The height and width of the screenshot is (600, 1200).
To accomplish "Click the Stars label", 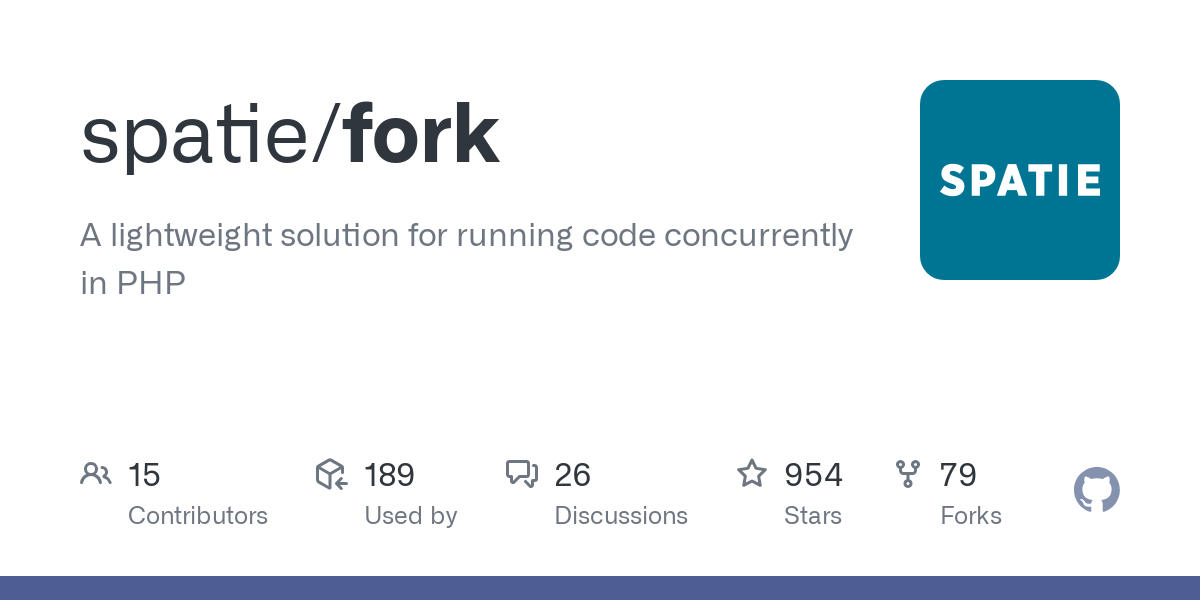I will pyautogui.click(x=813, y=516).
